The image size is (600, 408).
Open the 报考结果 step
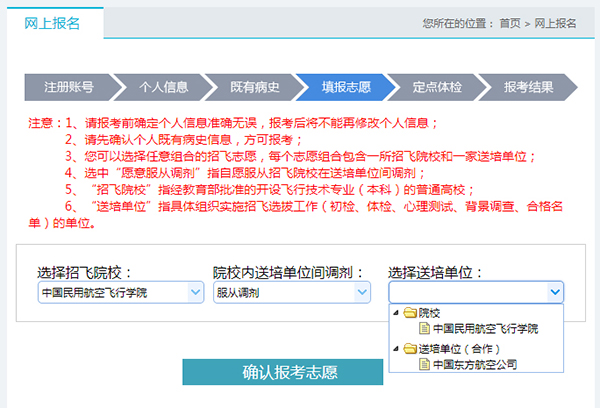tap(528, 87)
